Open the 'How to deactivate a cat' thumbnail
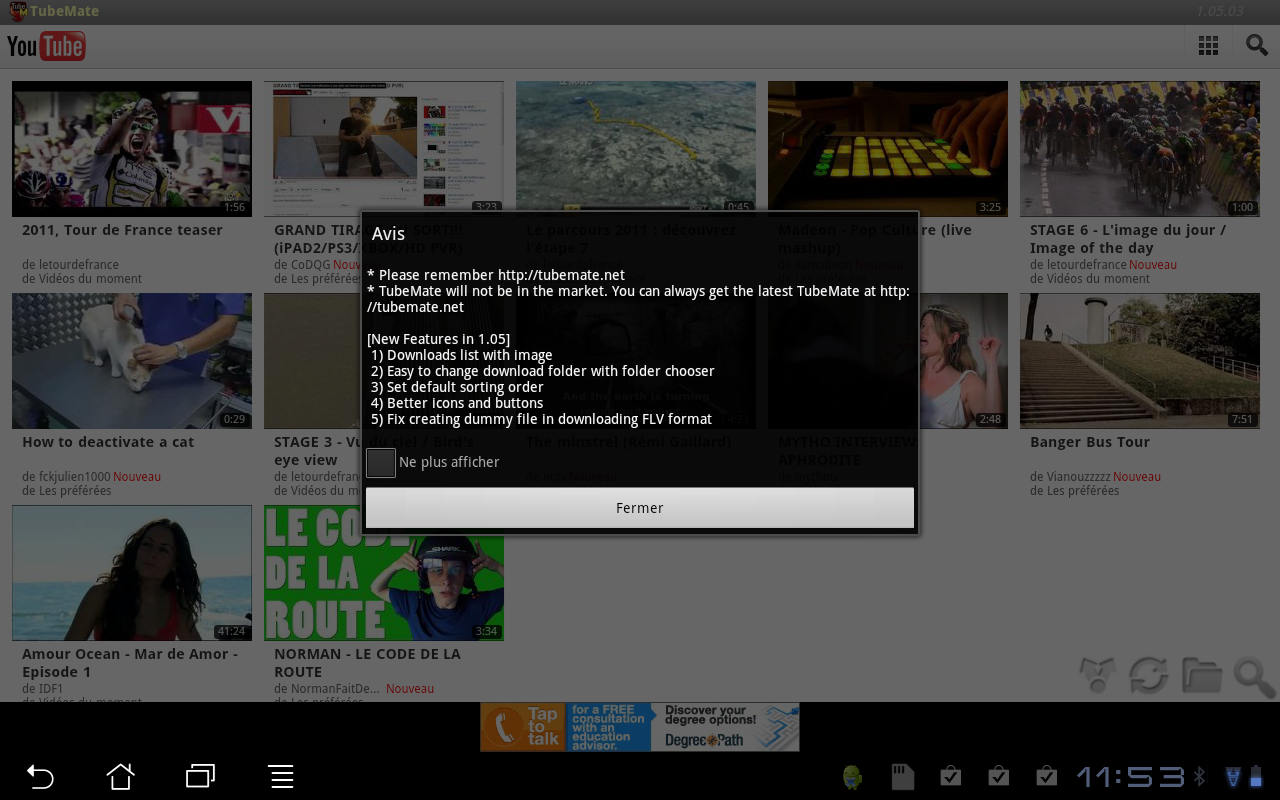The height and width of the screenshot is (800, 1280). [x=132, y=361]
